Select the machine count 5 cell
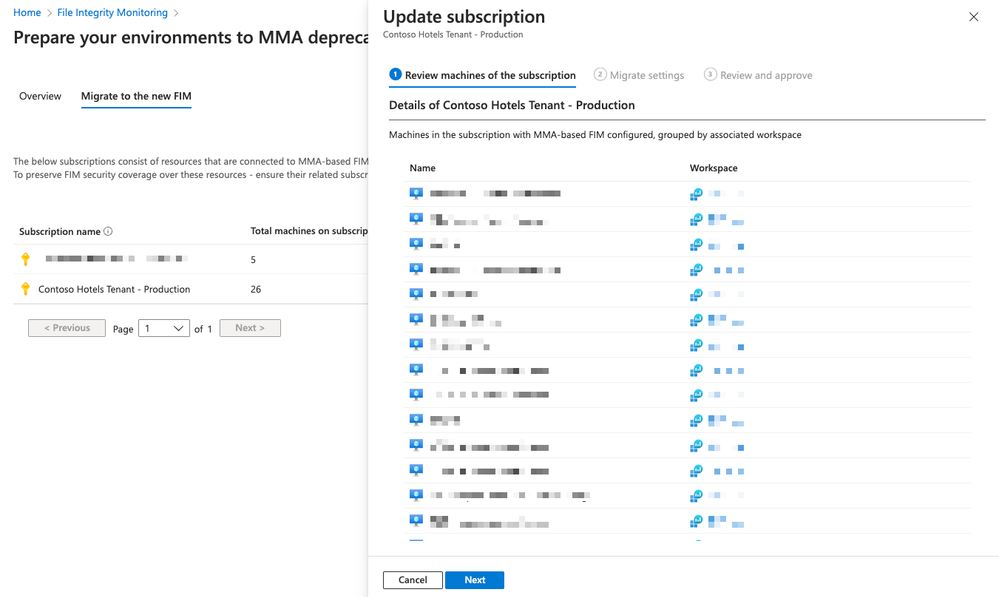 pos(253,259)
